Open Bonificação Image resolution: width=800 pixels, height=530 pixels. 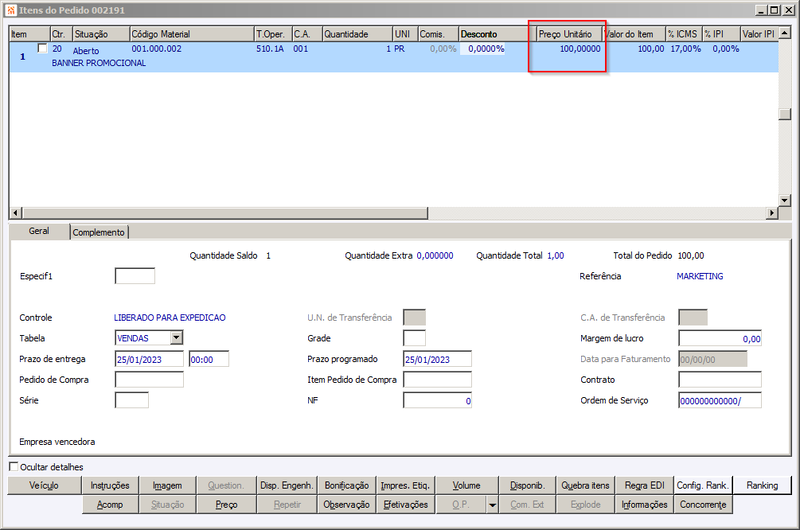(x=347, y=486)
